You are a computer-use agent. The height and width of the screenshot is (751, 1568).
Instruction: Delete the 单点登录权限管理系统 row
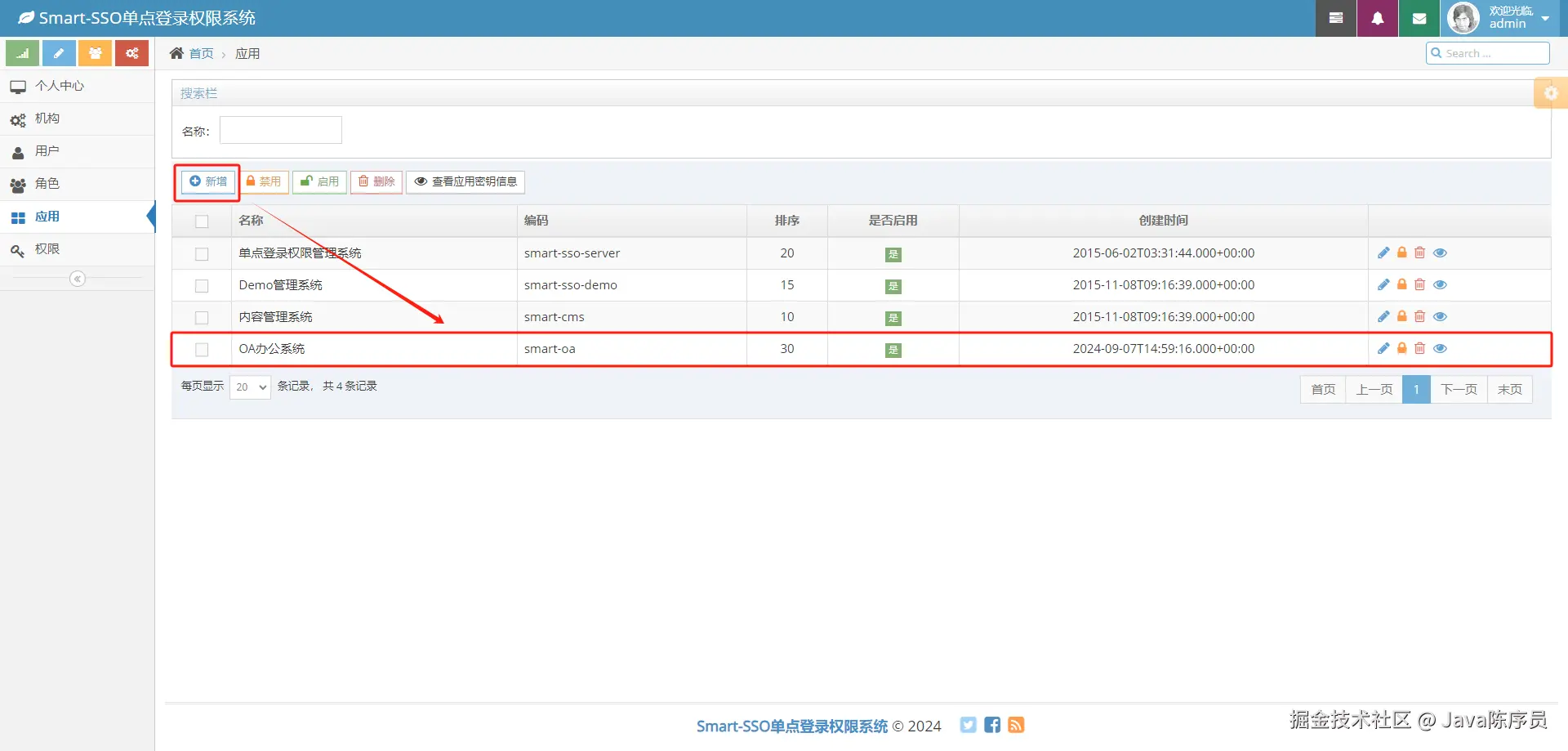tap(1420, 253)
